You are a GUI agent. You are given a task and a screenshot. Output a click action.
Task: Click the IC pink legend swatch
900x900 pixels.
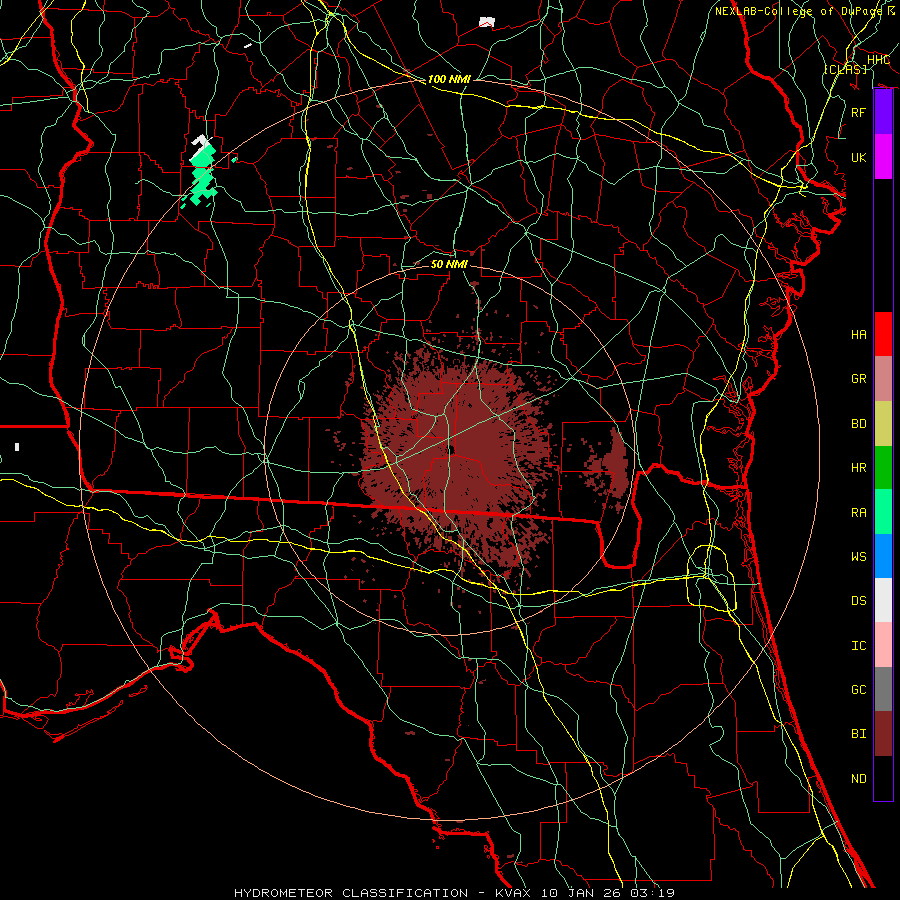coord(883,645)
